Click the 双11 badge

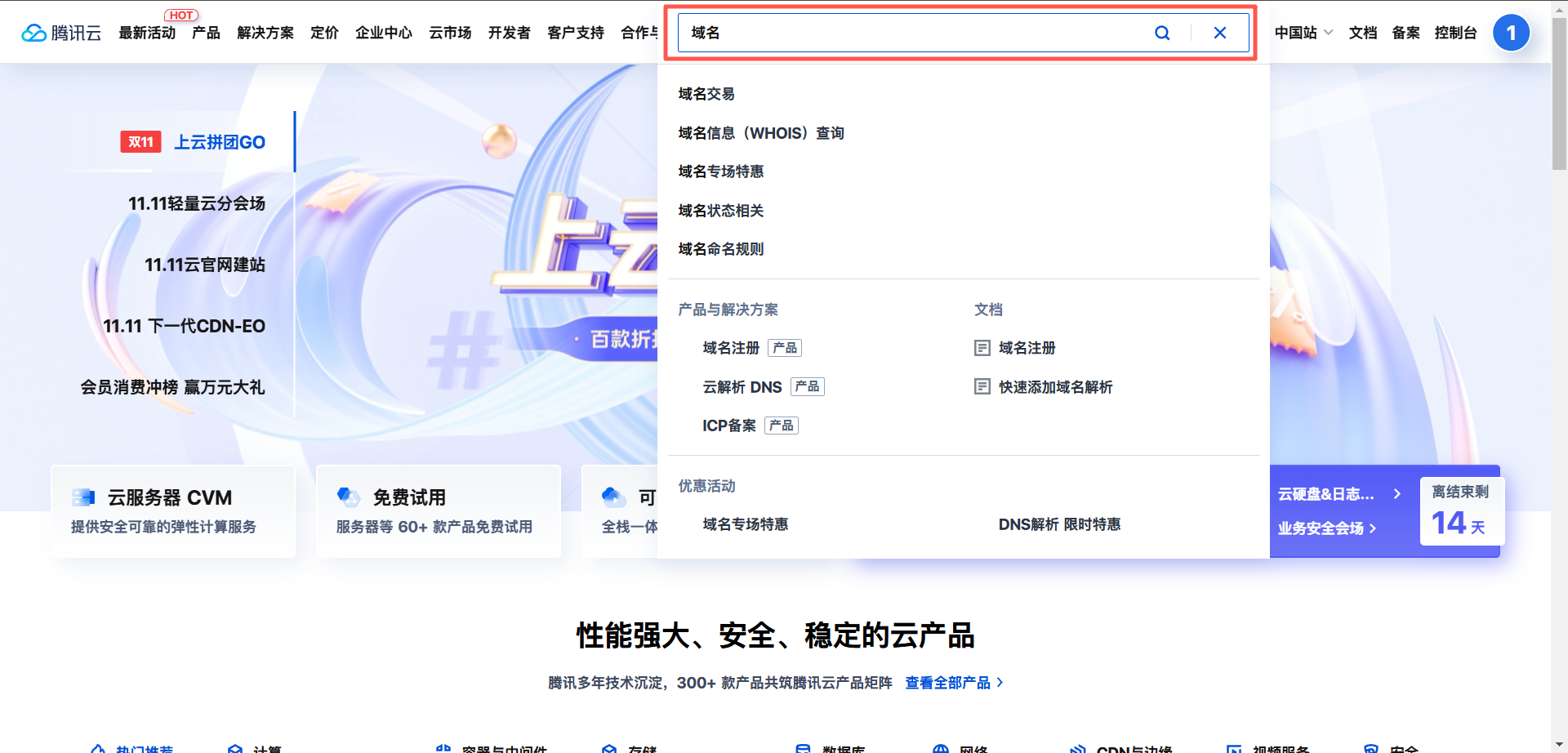pos(140,142)
